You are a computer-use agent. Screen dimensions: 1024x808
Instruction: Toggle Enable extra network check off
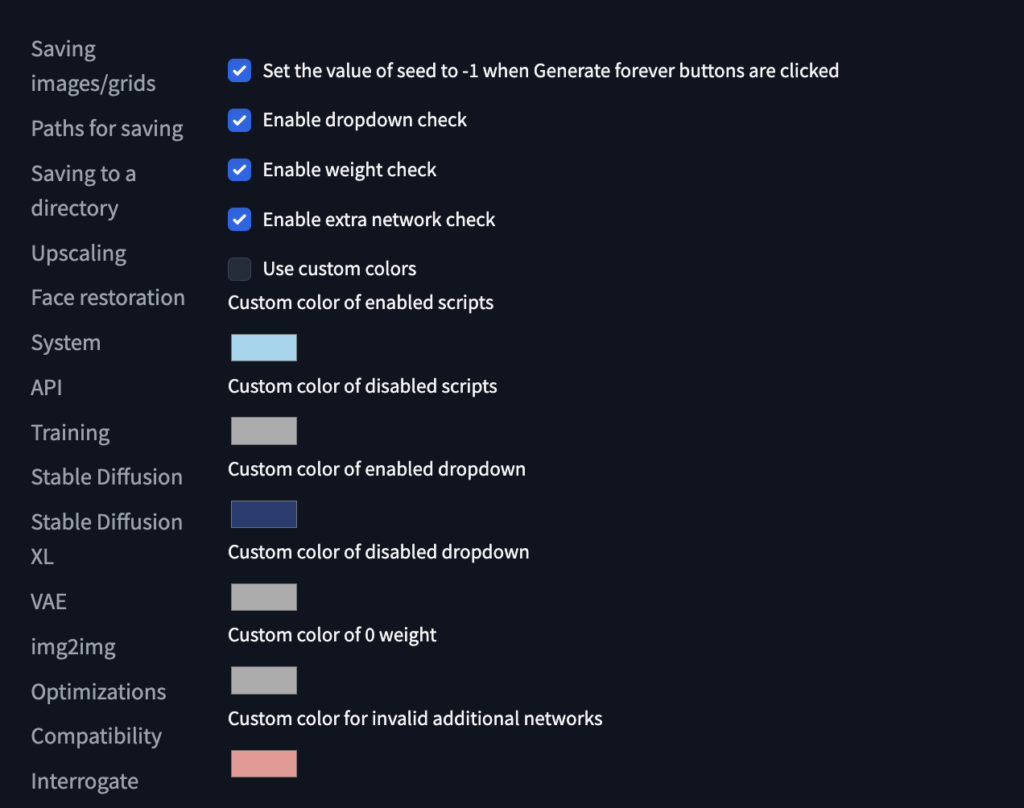click(x=239, y=219)
